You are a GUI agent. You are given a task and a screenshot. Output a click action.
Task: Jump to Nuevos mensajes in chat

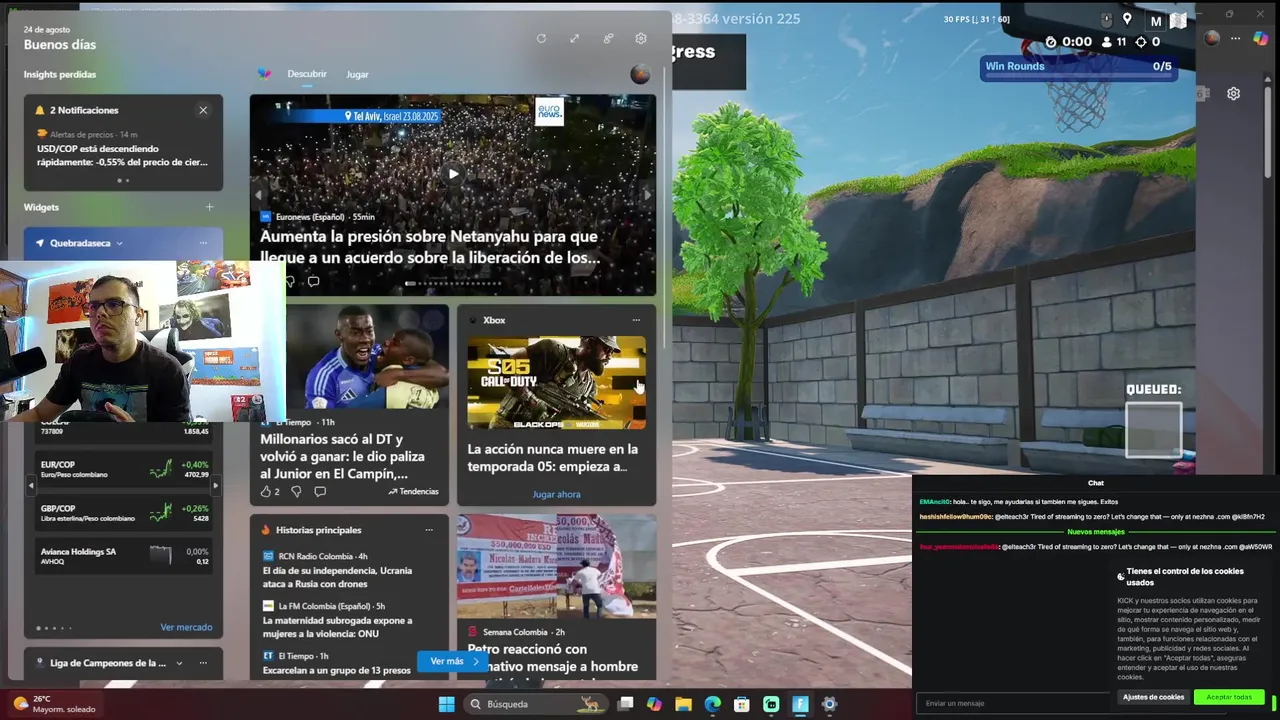pos(1095,532)
